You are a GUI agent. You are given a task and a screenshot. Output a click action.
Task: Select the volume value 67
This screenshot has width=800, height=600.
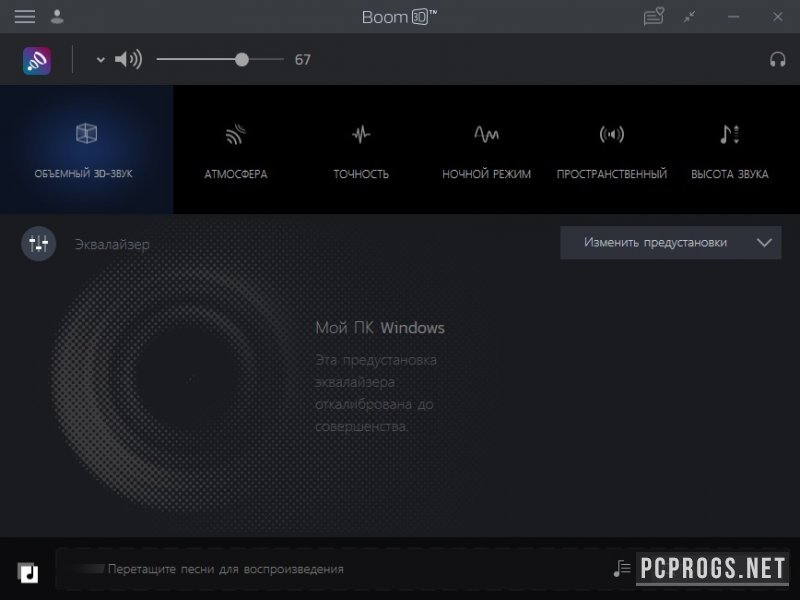pos(303,60)
